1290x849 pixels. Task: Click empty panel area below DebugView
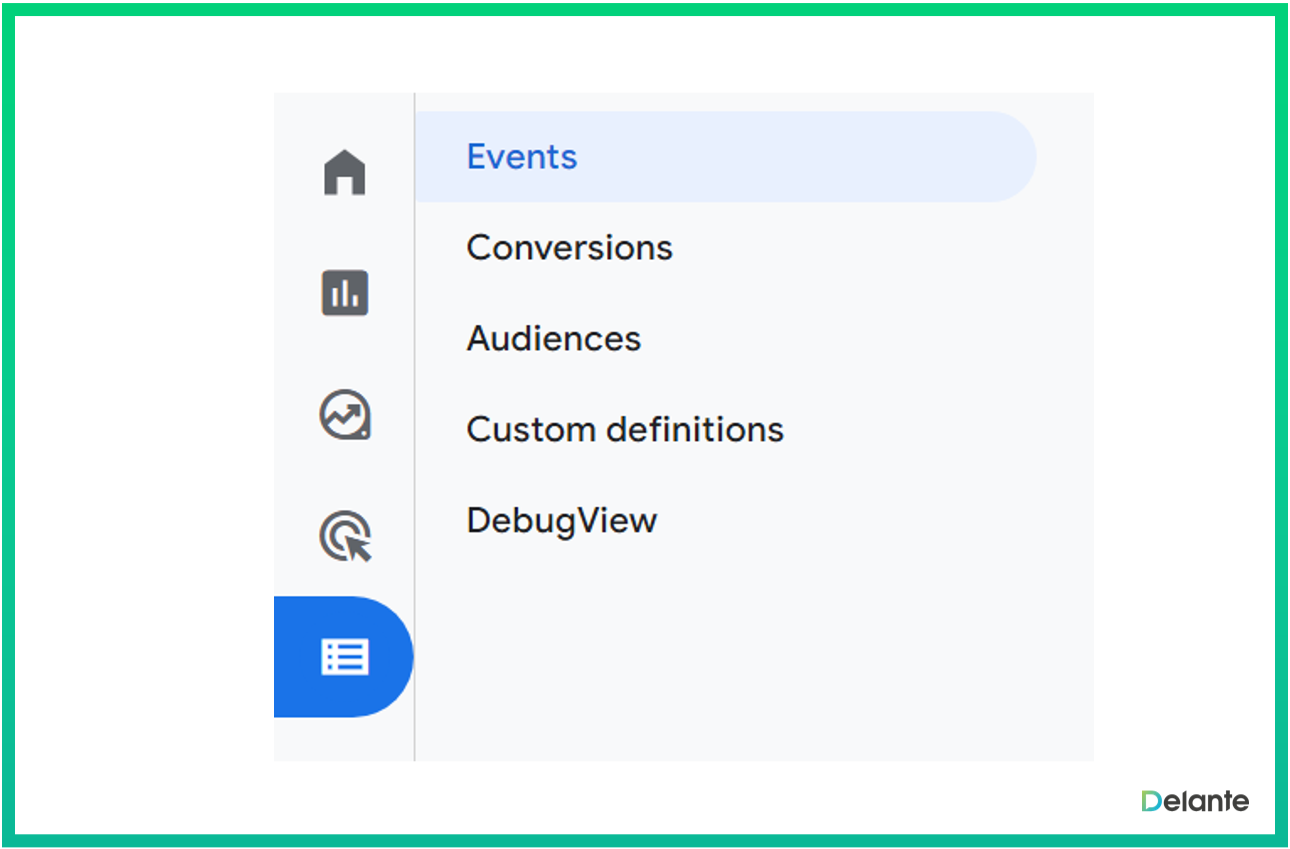(750, 650)
